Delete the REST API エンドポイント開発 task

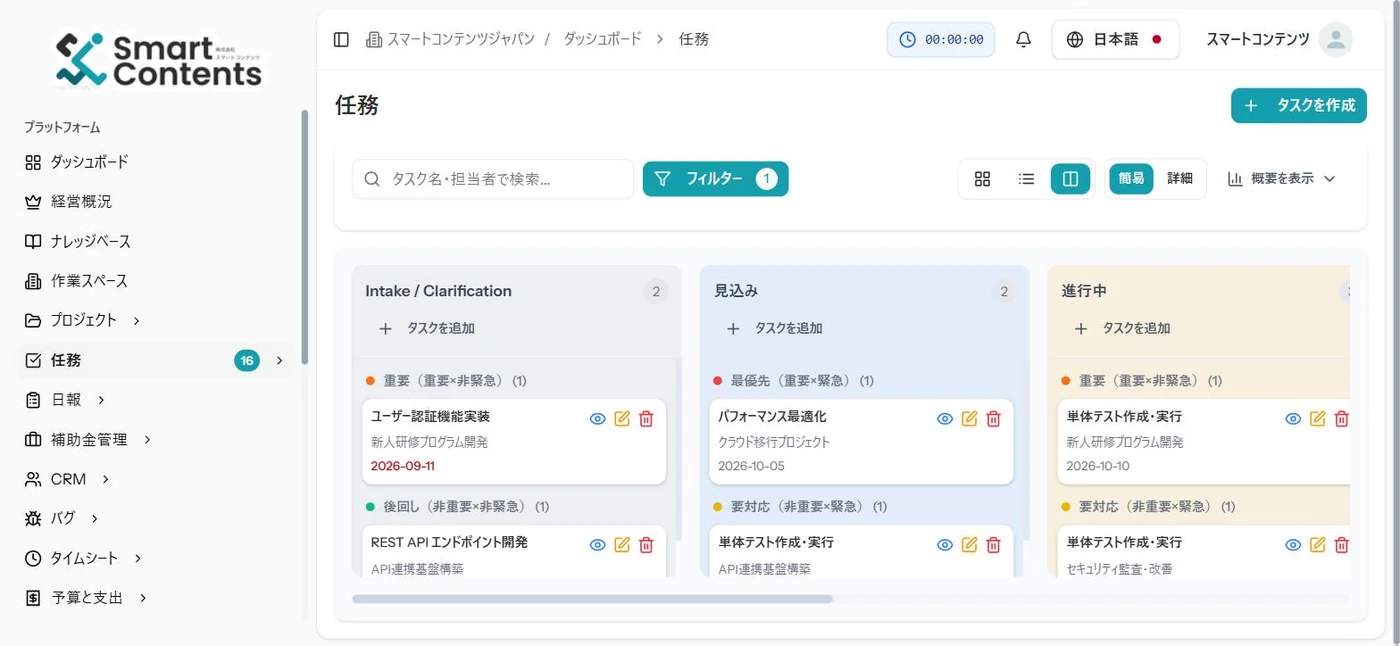point(646,545)
